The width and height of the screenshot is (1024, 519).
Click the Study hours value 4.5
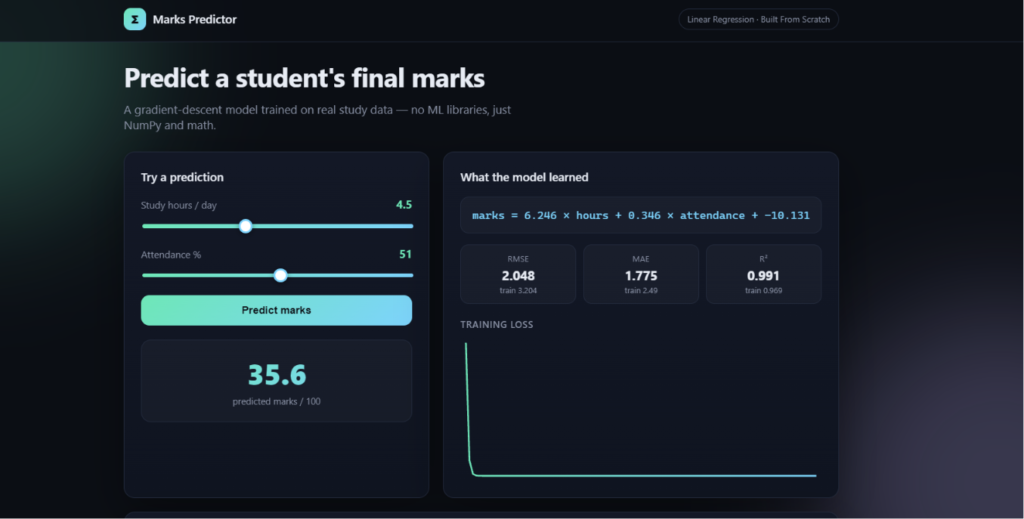[x=404, y=205]
